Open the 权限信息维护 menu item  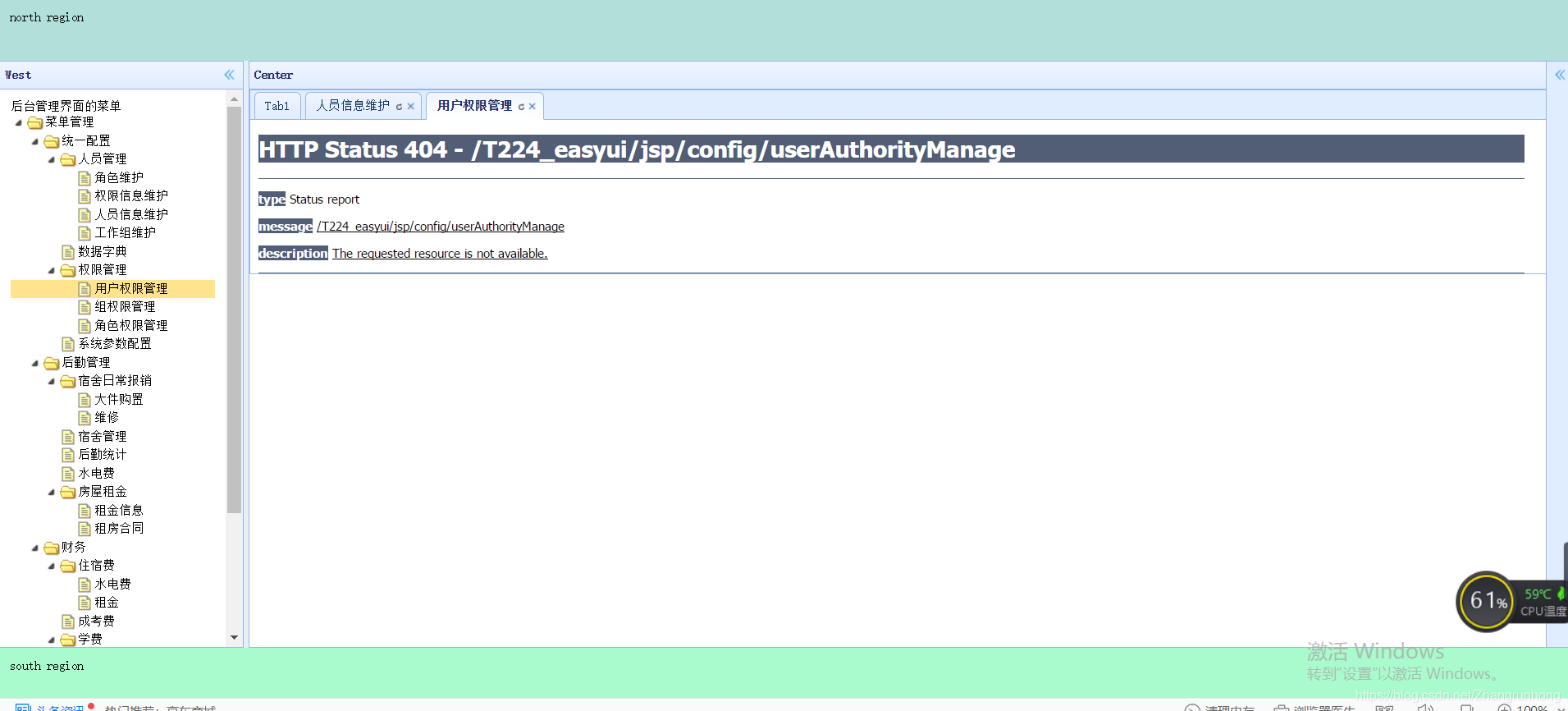tap(131, 196)
